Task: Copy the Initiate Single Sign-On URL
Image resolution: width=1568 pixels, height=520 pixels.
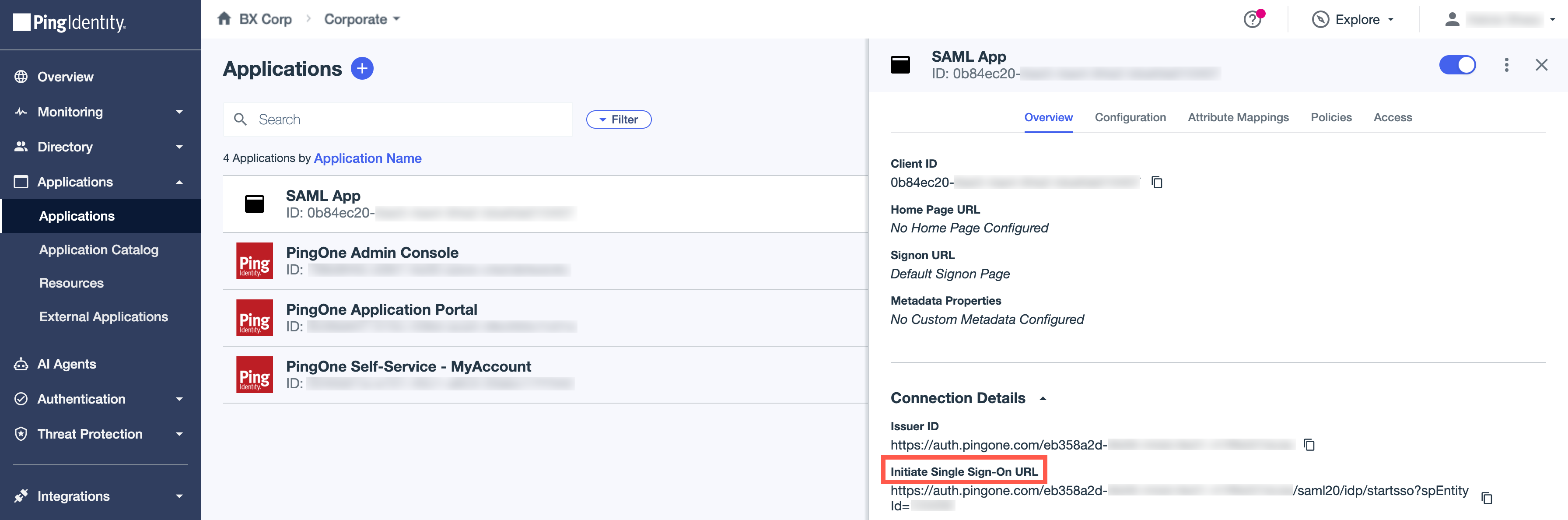Action: click(1487, 498)
